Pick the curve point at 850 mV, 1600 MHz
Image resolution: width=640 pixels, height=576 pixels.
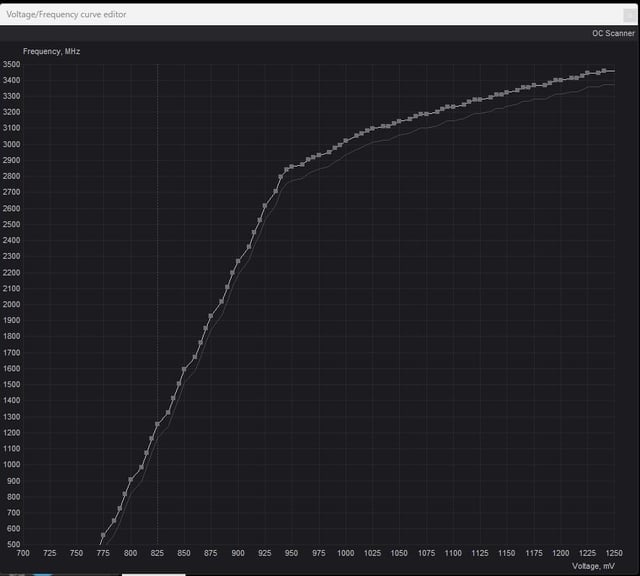(184, 369)
